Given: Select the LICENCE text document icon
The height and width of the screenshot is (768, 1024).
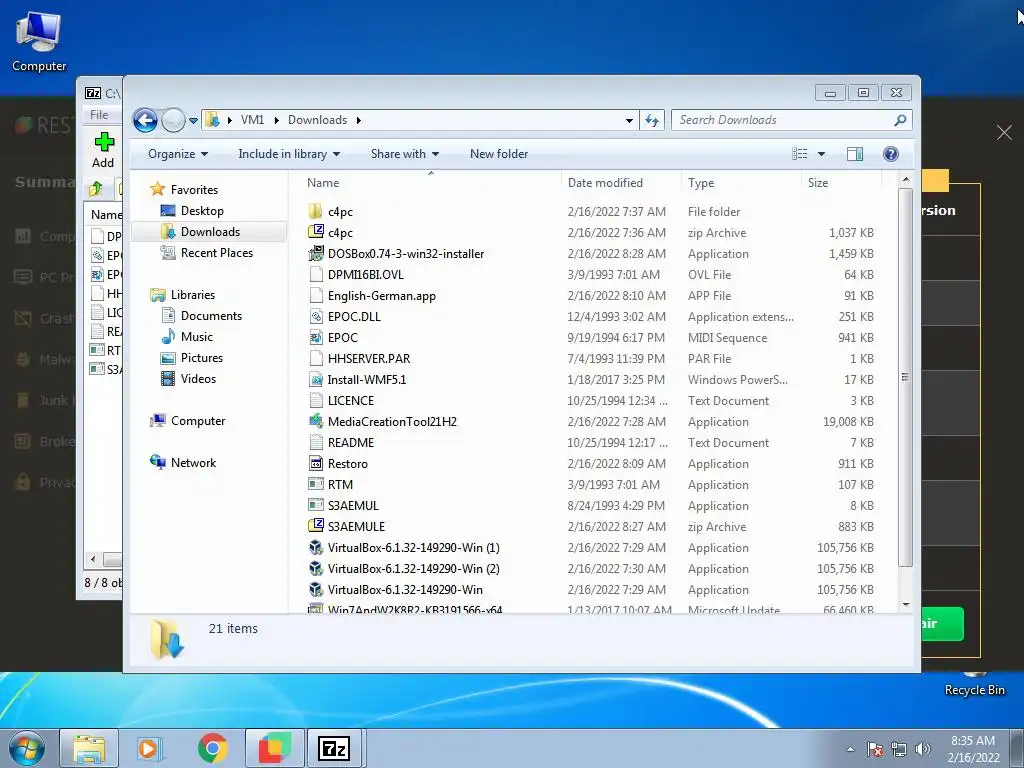Looking at the screenshot, I should [315, 400].
